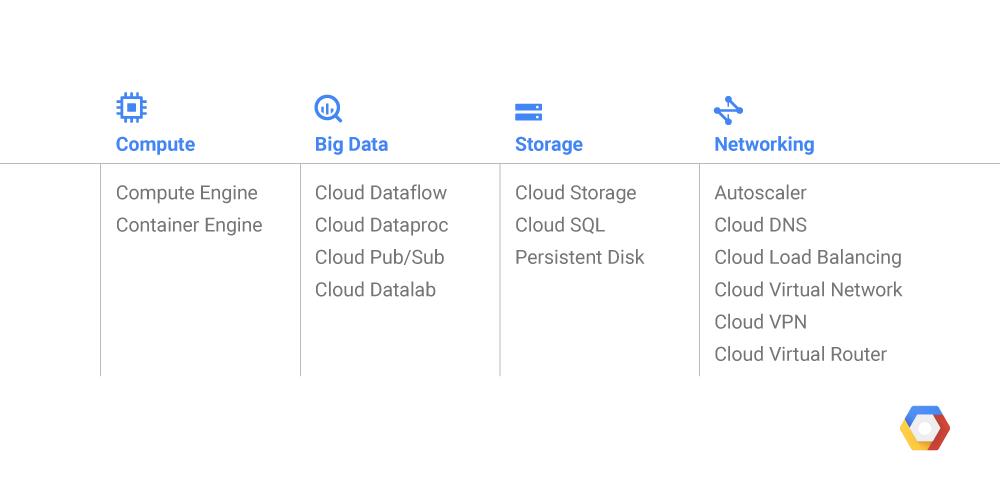The height and width of the screenshot is (500, 1000).
Task: Select the Storage heading
Action: pos(548,144)
